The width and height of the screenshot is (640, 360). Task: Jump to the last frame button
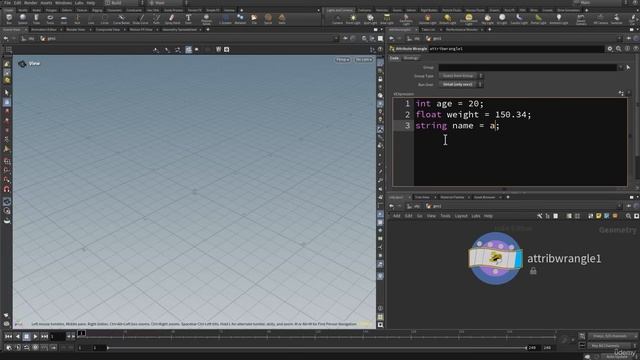tap(44, 336)
